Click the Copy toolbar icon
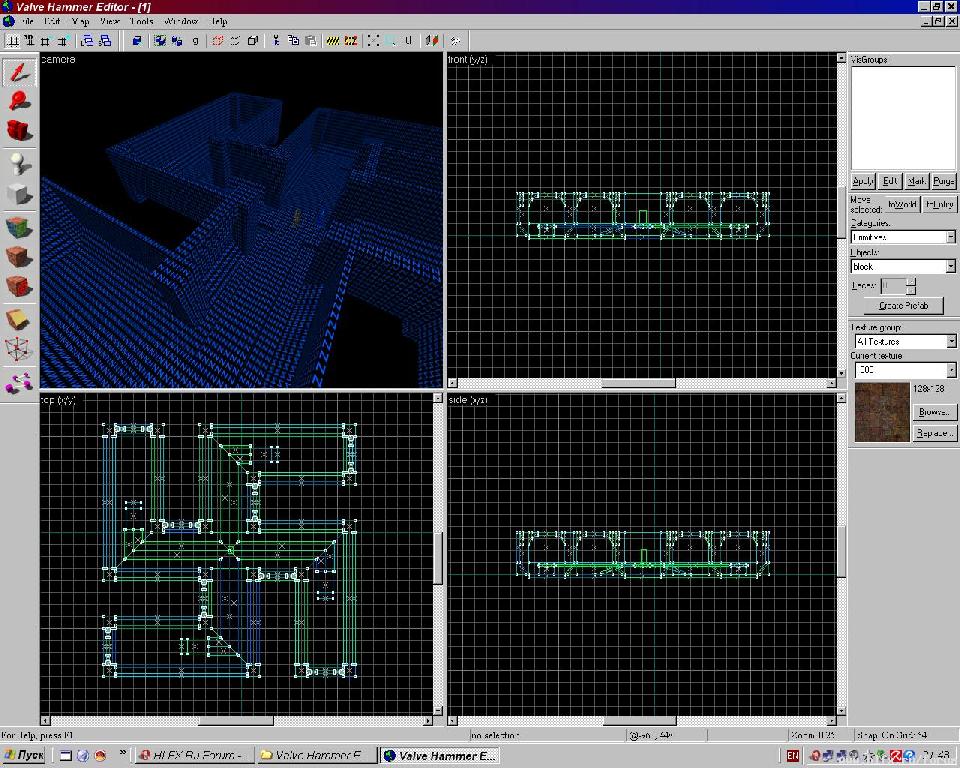Viewport: 960px width, 768px height. [x=293, y=41]
